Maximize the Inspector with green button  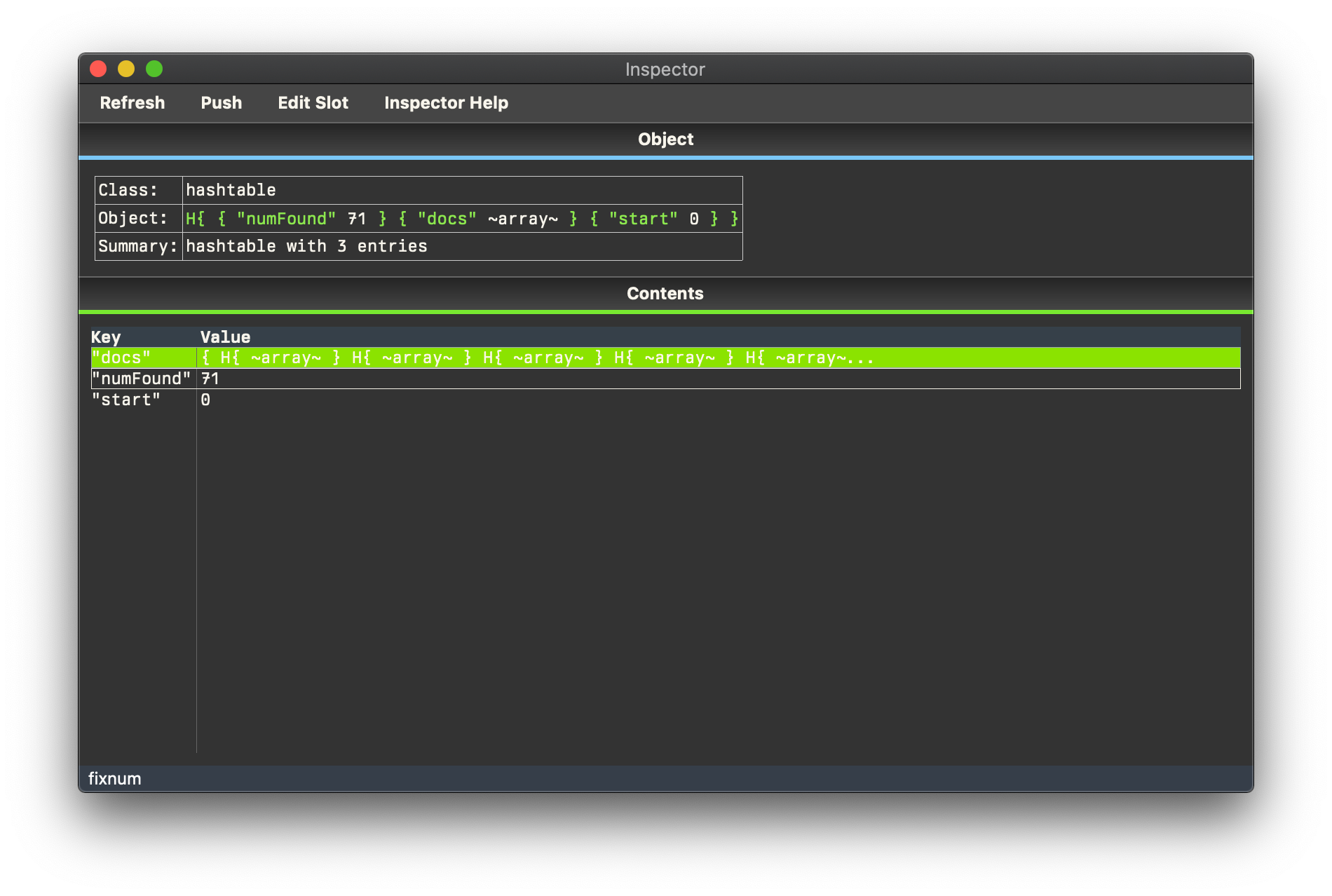click(x=154, y=69)
